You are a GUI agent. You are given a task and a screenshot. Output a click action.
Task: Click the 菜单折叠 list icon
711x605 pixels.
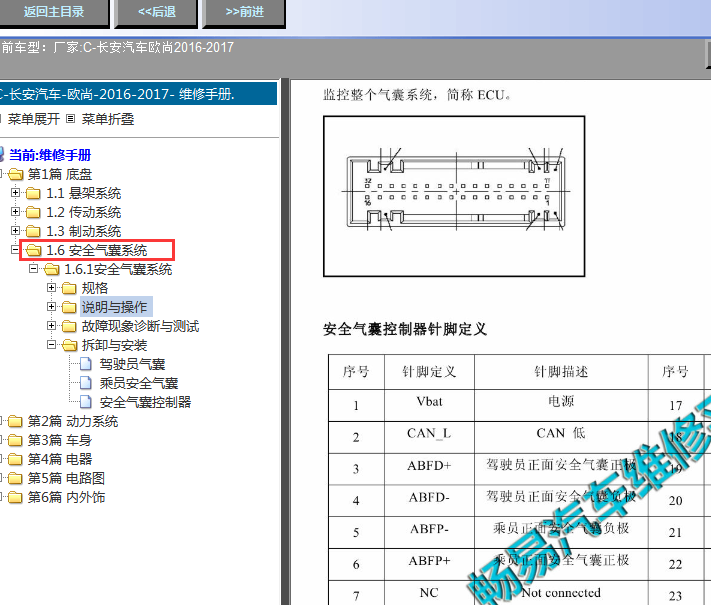[x=70, y=119]
